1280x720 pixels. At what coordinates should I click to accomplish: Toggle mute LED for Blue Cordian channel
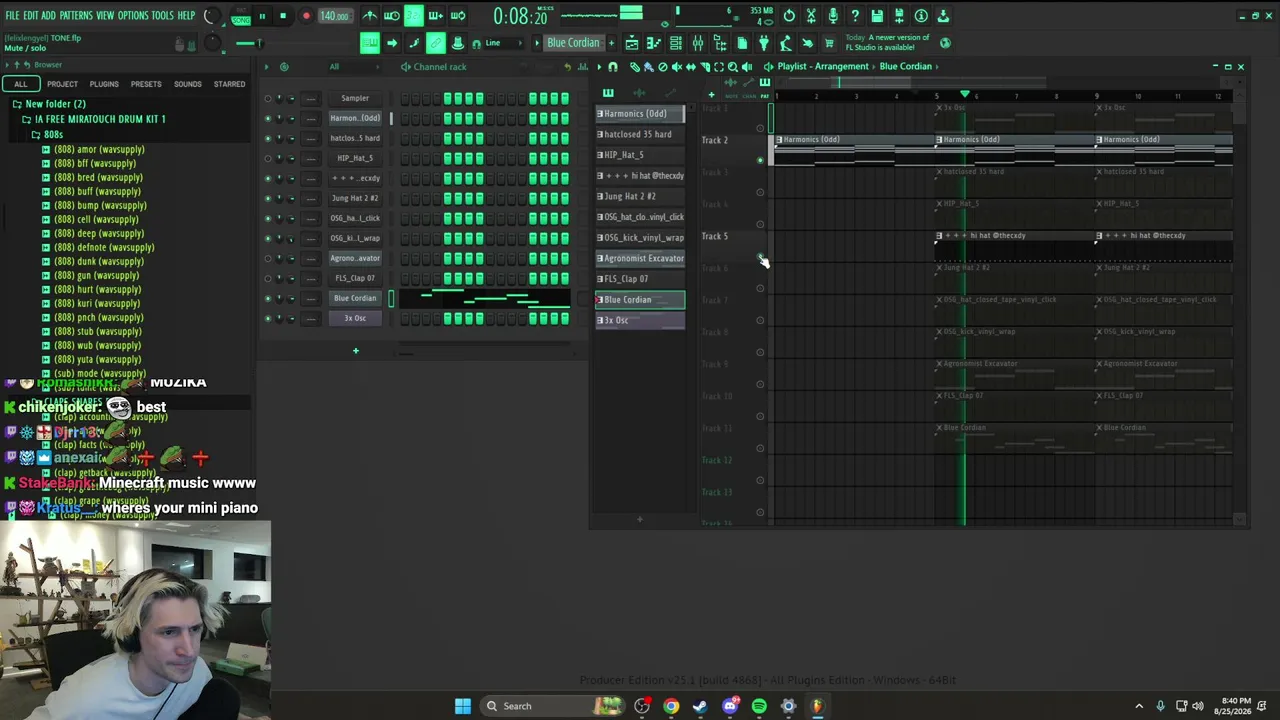(x=267, y=298)
